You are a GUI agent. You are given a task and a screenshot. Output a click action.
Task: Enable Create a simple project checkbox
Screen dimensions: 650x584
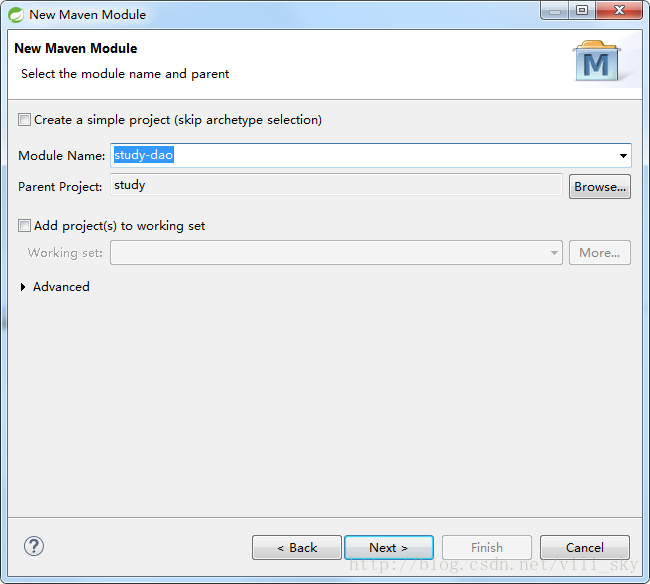coord(24,120)
